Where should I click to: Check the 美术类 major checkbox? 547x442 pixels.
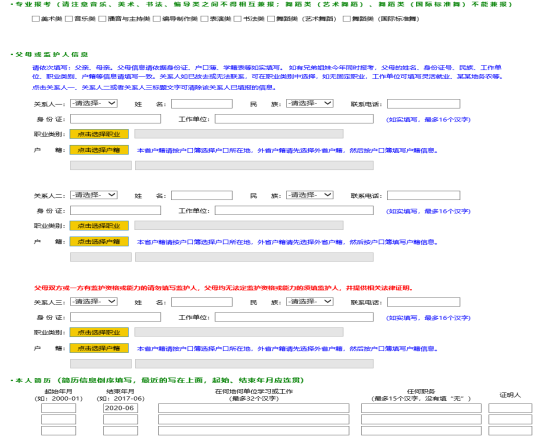pyautogui.click(x=36, y=19)
